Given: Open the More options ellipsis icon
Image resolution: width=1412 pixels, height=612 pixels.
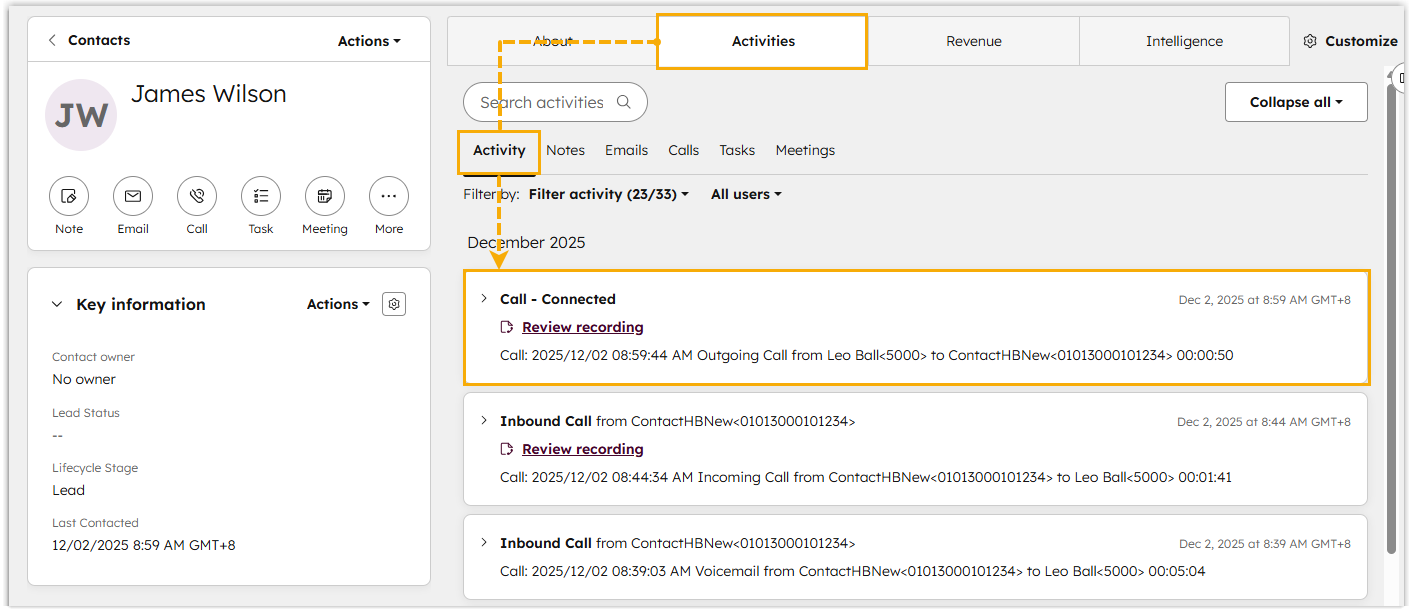Looking at the screenshot, I should [389, 197].
